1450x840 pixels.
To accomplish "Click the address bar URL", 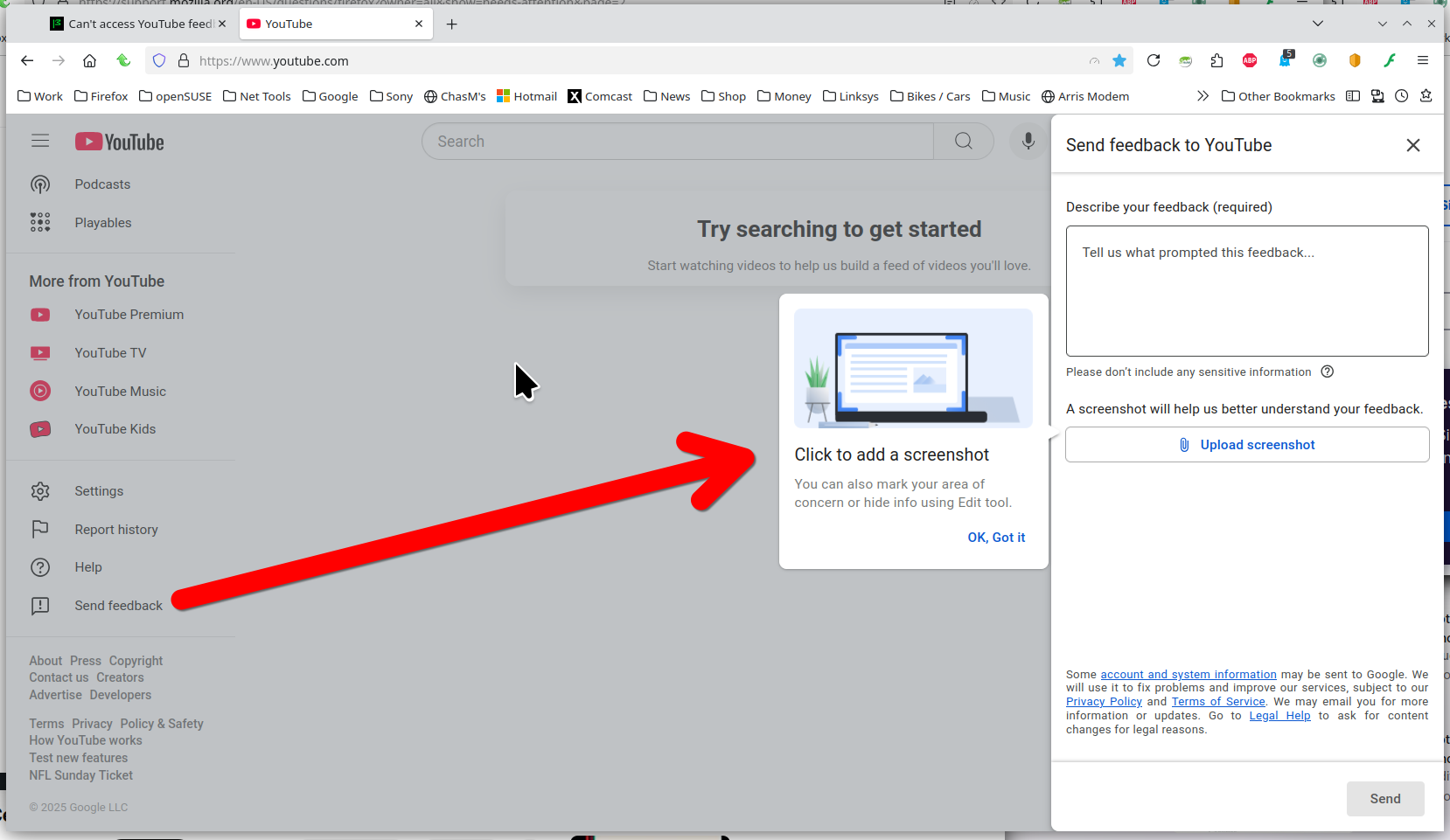I will pos(274,61).
